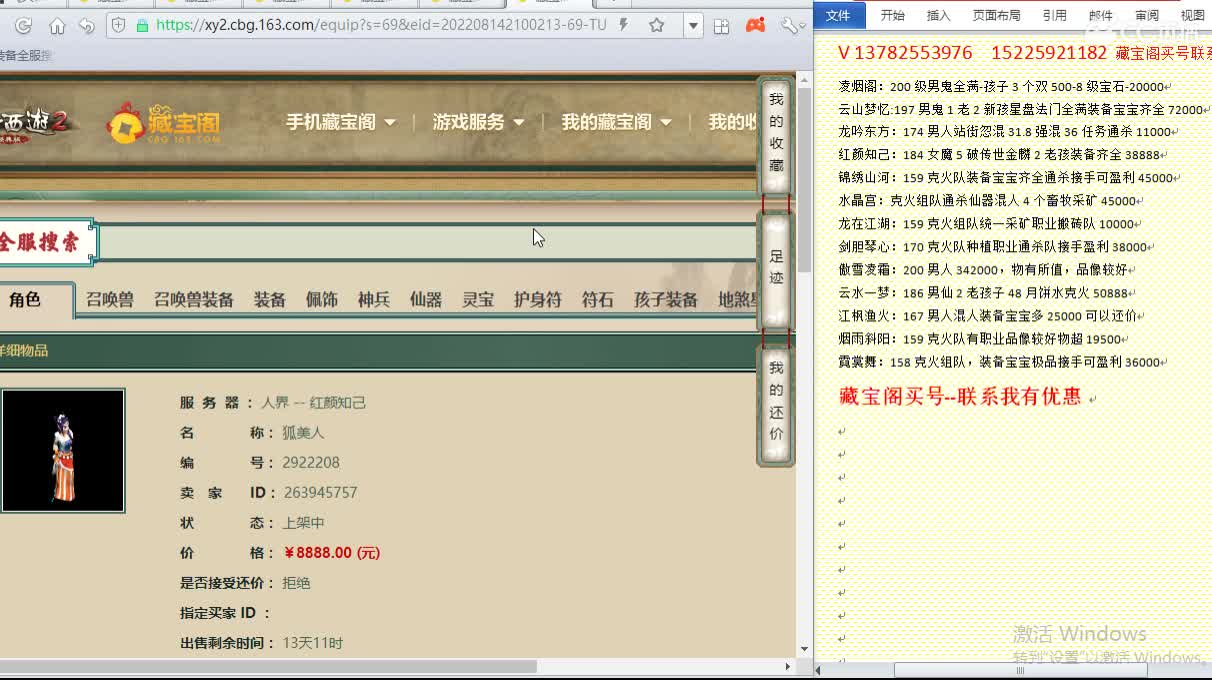Viewport: 1212px width, 680px height.
Task: Click the 水晶宫 line in Word document
Action: [990, 201]
